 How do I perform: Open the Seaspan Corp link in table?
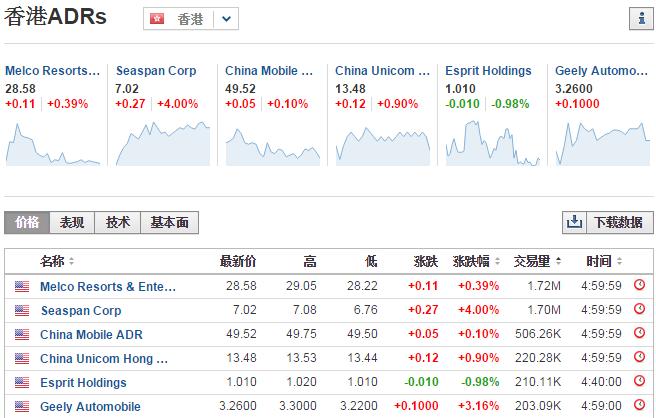[x=81, y=311]
